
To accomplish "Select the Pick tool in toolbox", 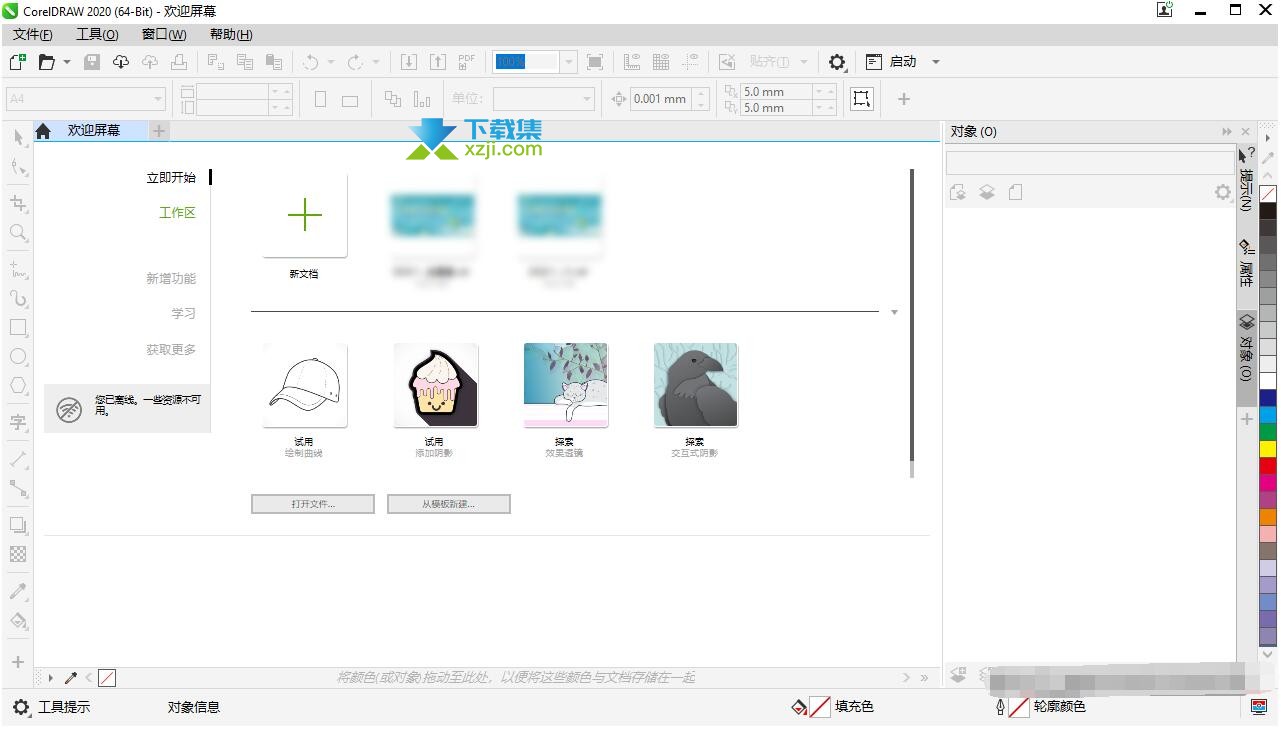I will pos(18,138).
